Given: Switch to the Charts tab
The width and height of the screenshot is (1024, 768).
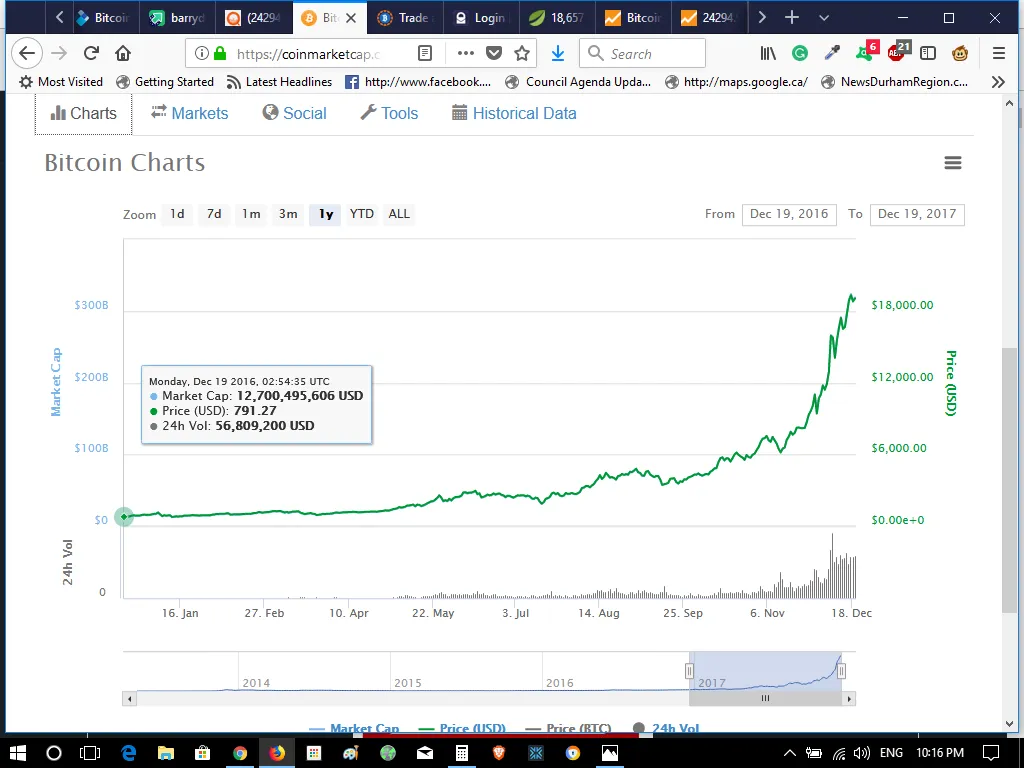Looking at the screenshot, I should point(84,114).
